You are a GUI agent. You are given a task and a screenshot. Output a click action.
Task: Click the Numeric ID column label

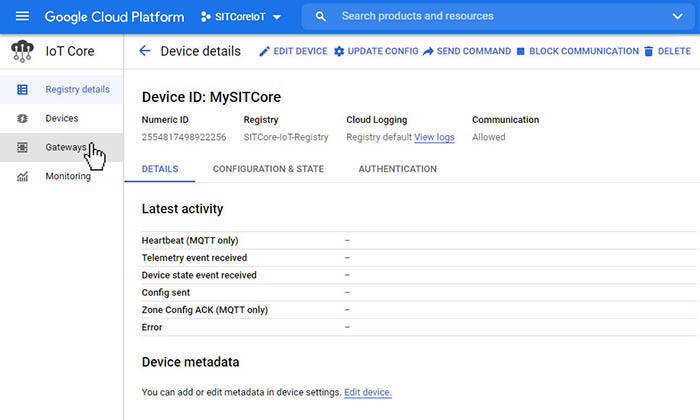point(165,120)
